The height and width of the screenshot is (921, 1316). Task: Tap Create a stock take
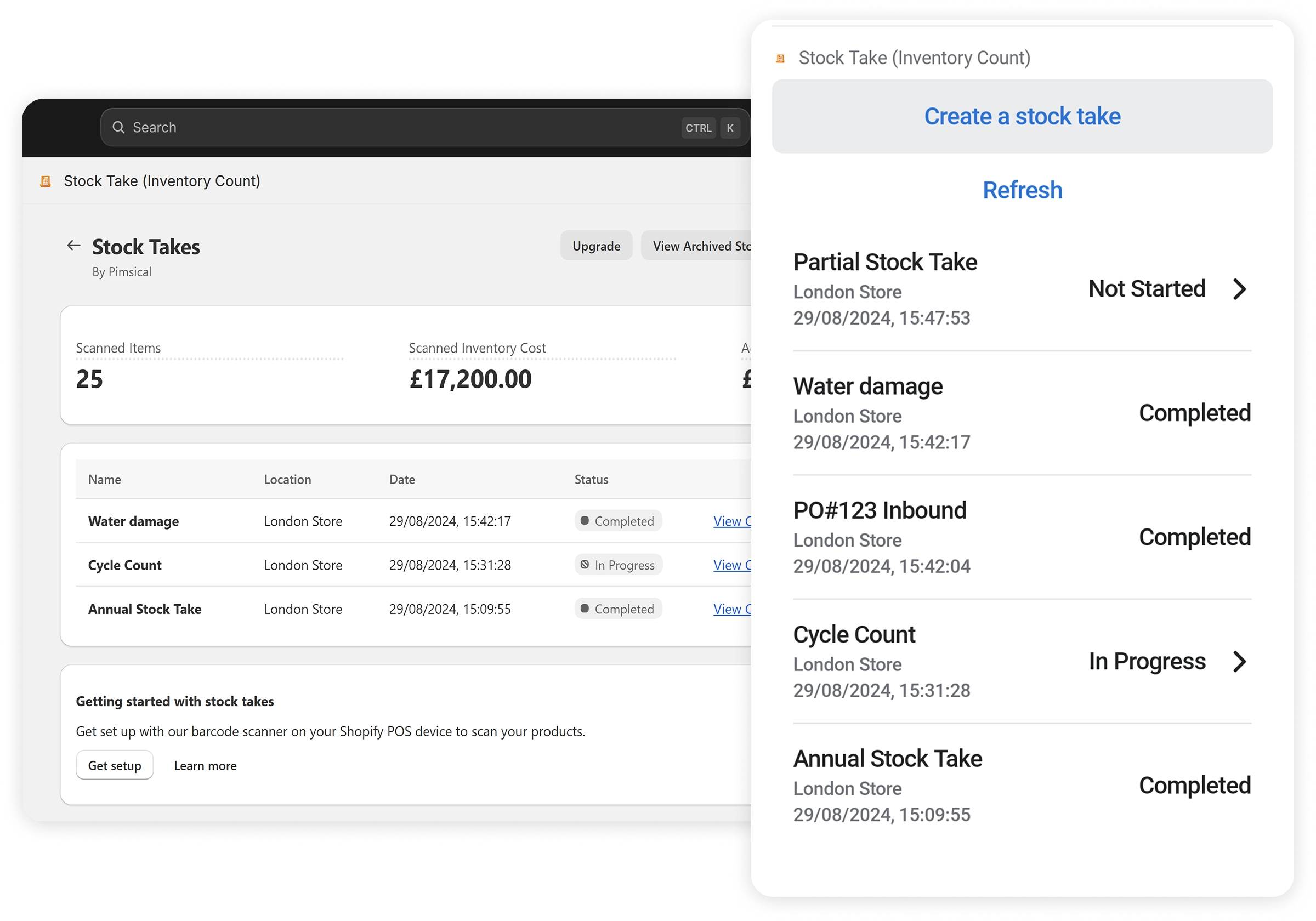[1022, 116]
